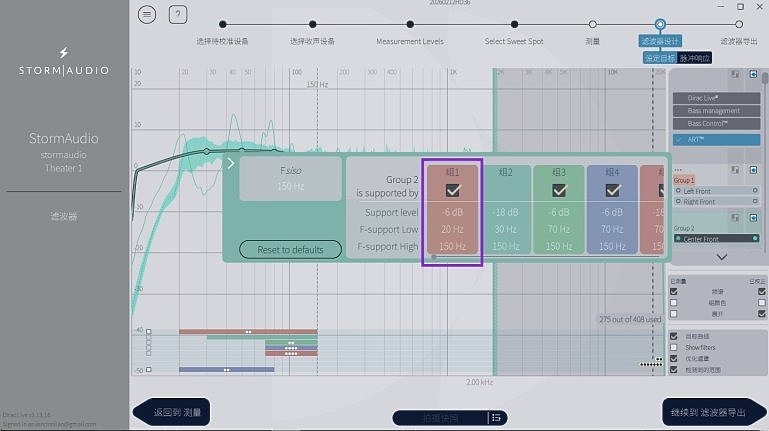
Task: Toggle the 组3 support checkbox
Action: click(x=559, y=190)
